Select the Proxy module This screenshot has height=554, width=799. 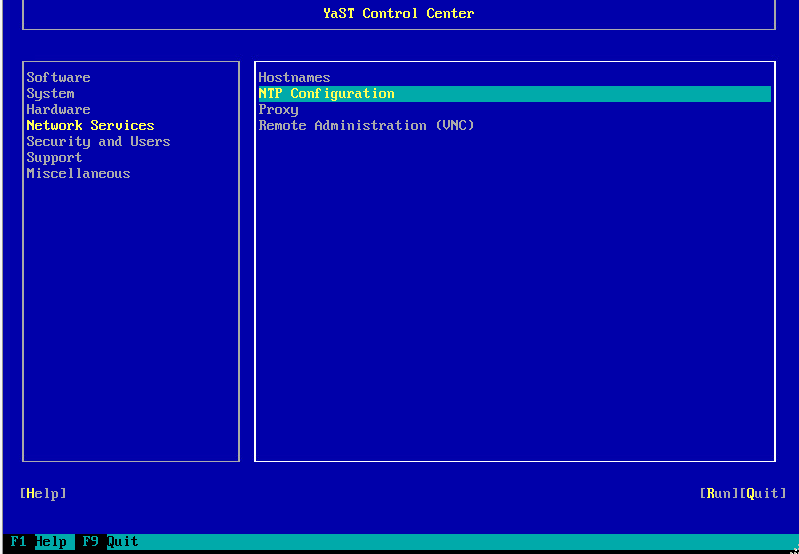click(x=278, y=110)
